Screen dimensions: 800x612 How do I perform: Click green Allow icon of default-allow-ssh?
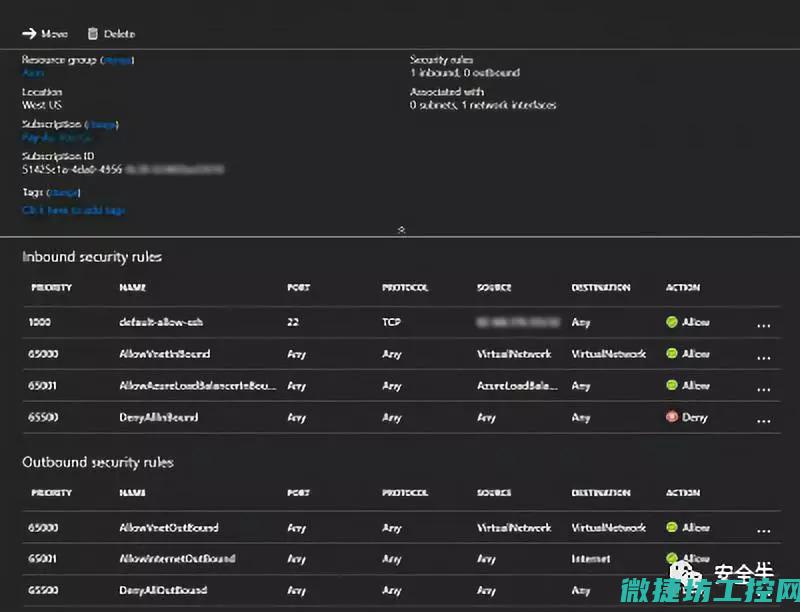pyautogui.click(x=672, y=322)
